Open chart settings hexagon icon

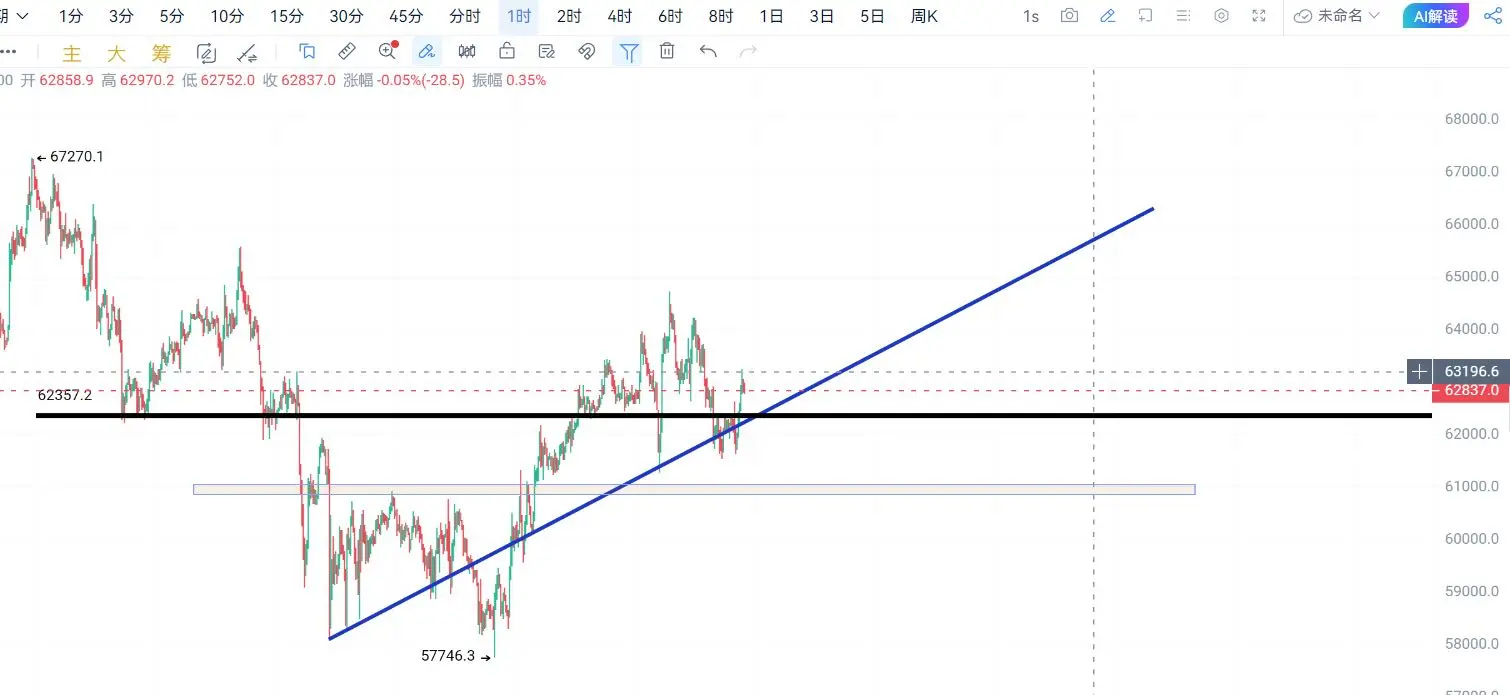click(1221, 16)
